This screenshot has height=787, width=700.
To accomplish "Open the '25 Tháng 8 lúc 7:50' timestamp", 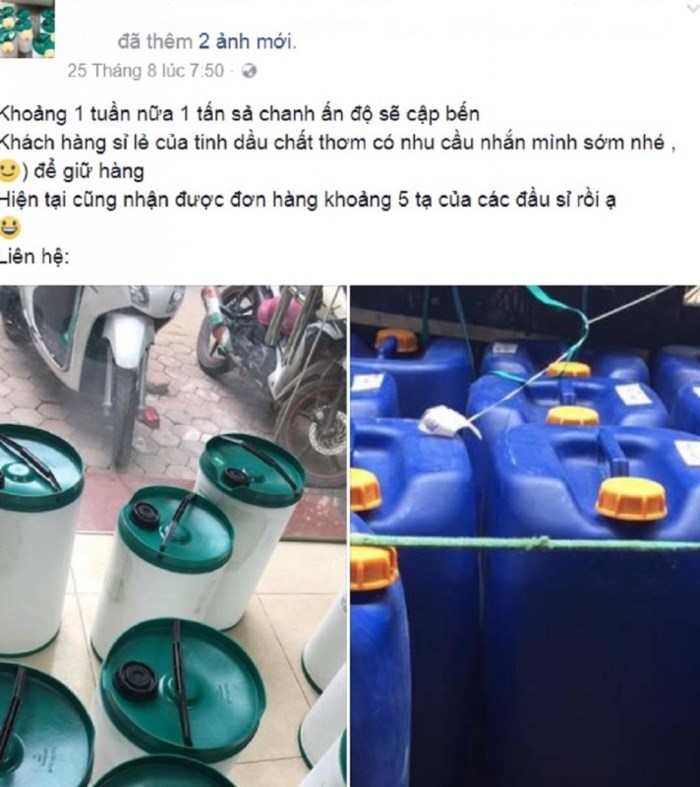I will pyautogui.click(x=146, y=71).
